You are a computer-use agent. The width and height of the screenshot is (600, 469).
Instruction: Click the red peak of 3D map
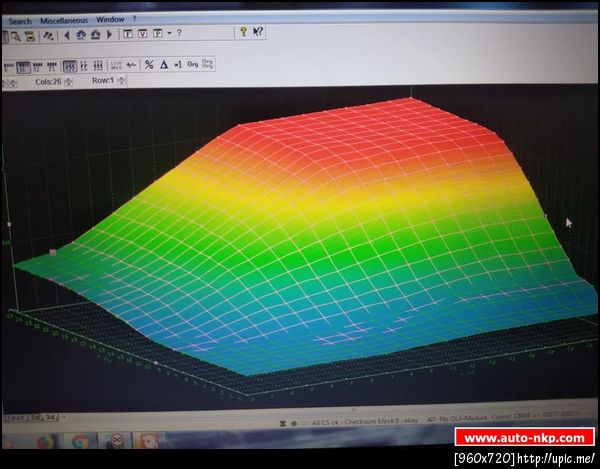pos(409,100)
